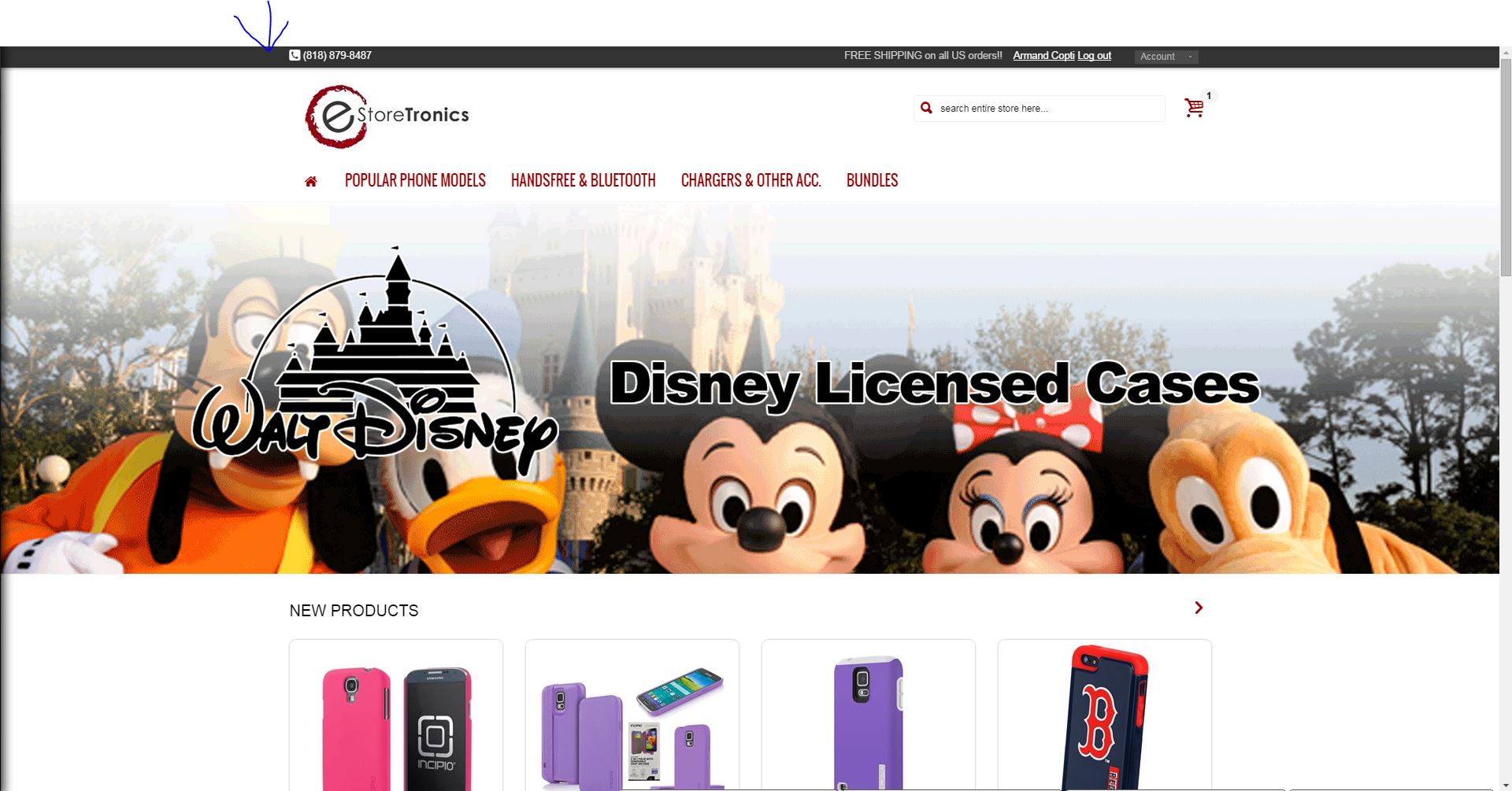Click phone number (818) 879-8487
The width and height of the screenshot is (1512, 791).
click(x=337, y=55)
